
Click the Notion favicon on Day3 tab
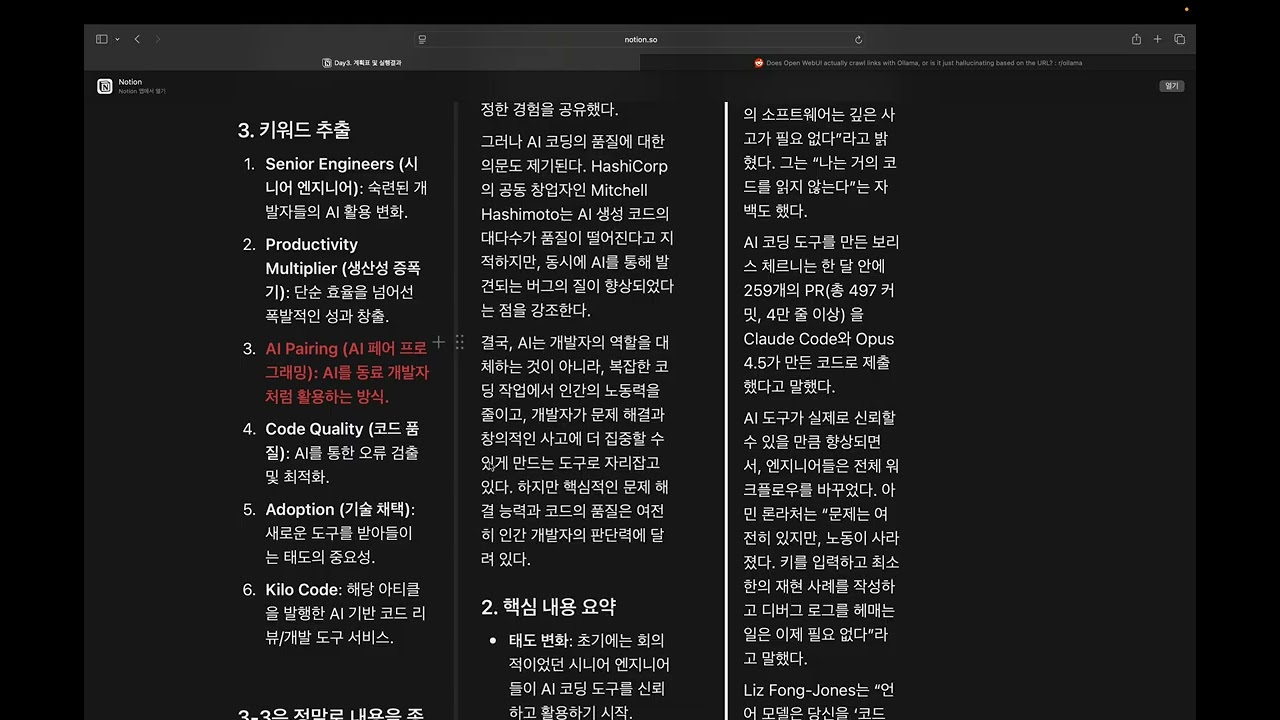pyautogui.click(x=327, y=62)
